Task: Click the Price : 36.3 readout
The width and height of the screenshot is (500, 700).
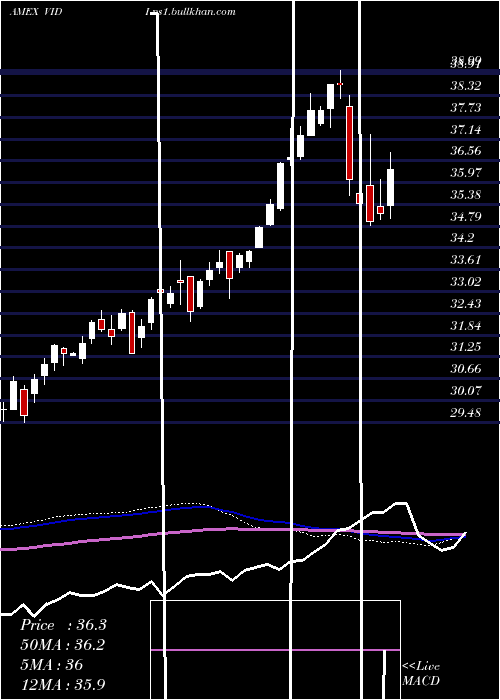Action: click(x=63, y=625)
